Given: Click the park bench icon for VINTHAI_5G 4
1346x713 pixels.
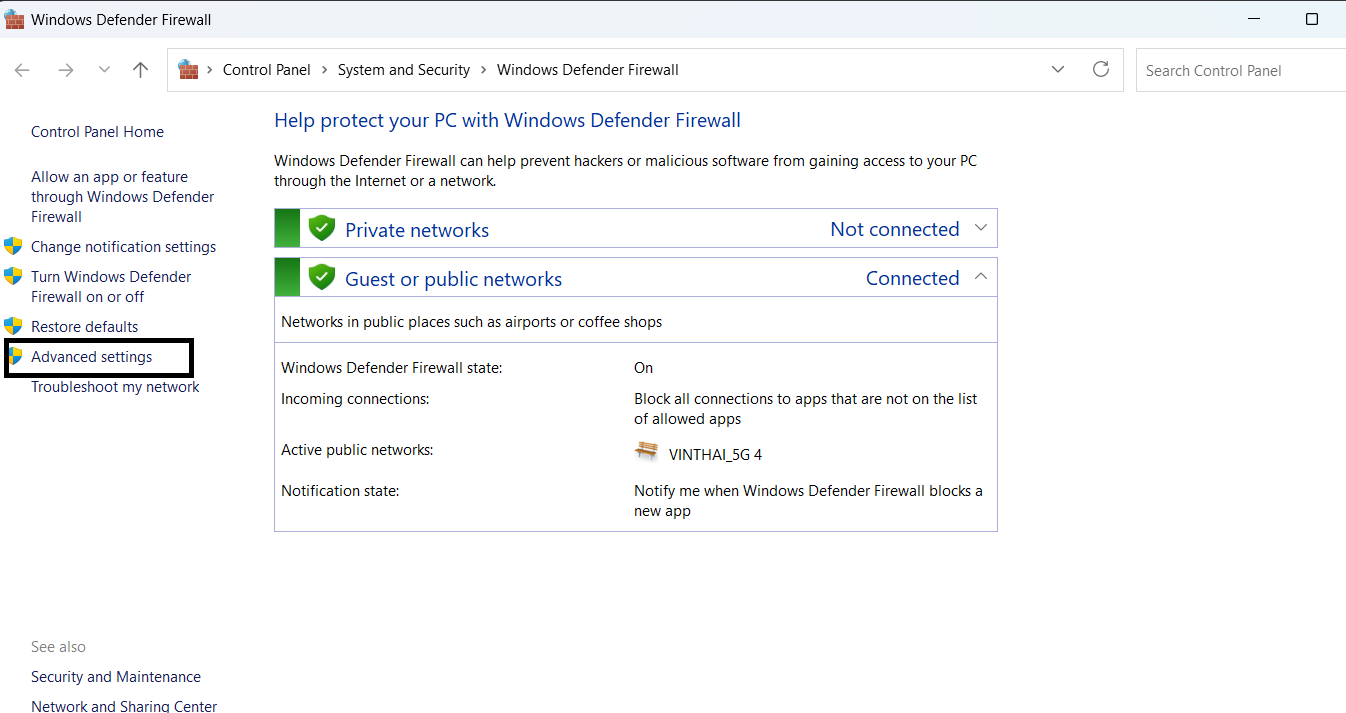Looking at the screenshot, I should [646, 452].
